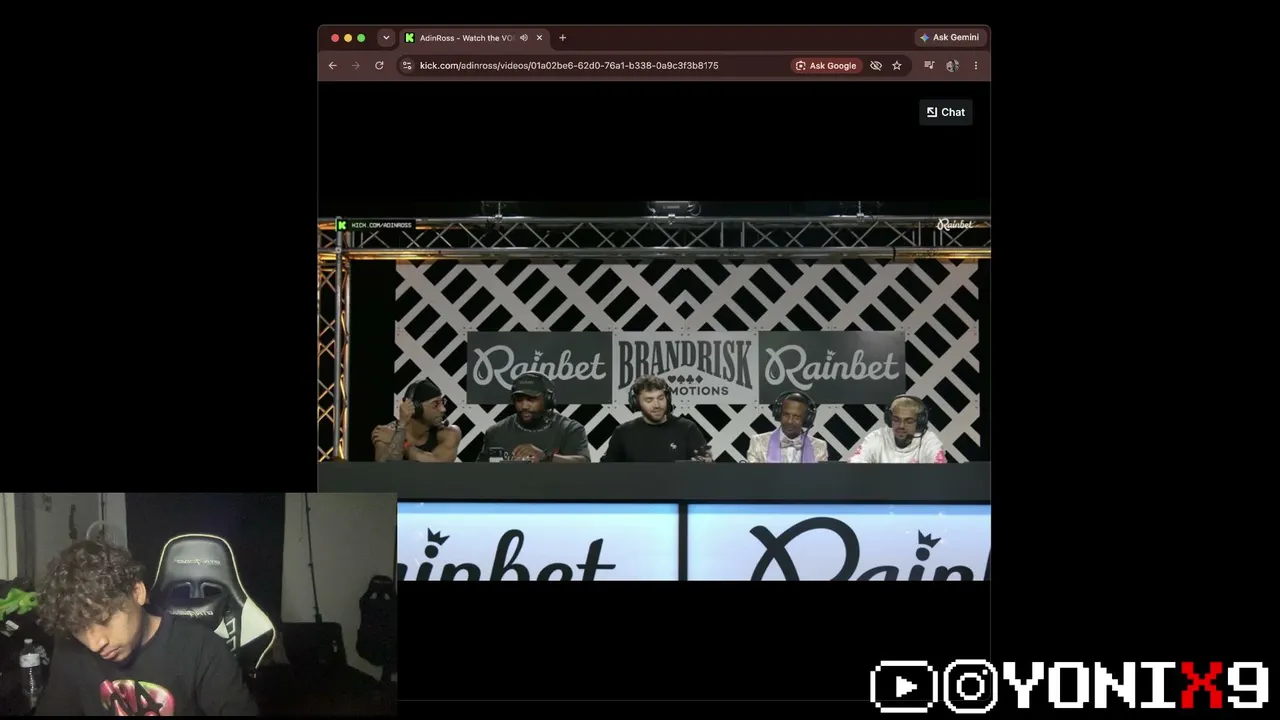This screenshot has width=1280, height=720.
Task: Click the Ask Google lens button
Action: pyautogui.click(x=826, y=66)
